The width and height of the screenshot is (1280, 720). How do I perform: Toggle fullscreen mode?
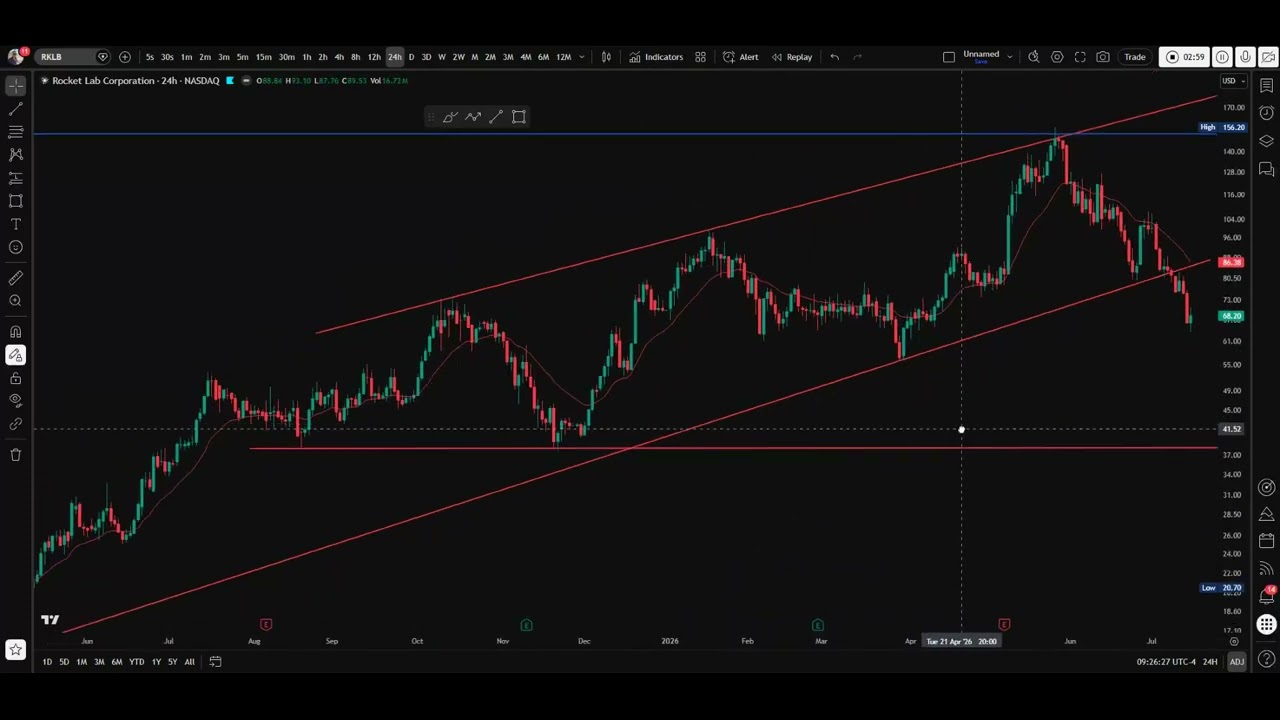click(1080, 57)
